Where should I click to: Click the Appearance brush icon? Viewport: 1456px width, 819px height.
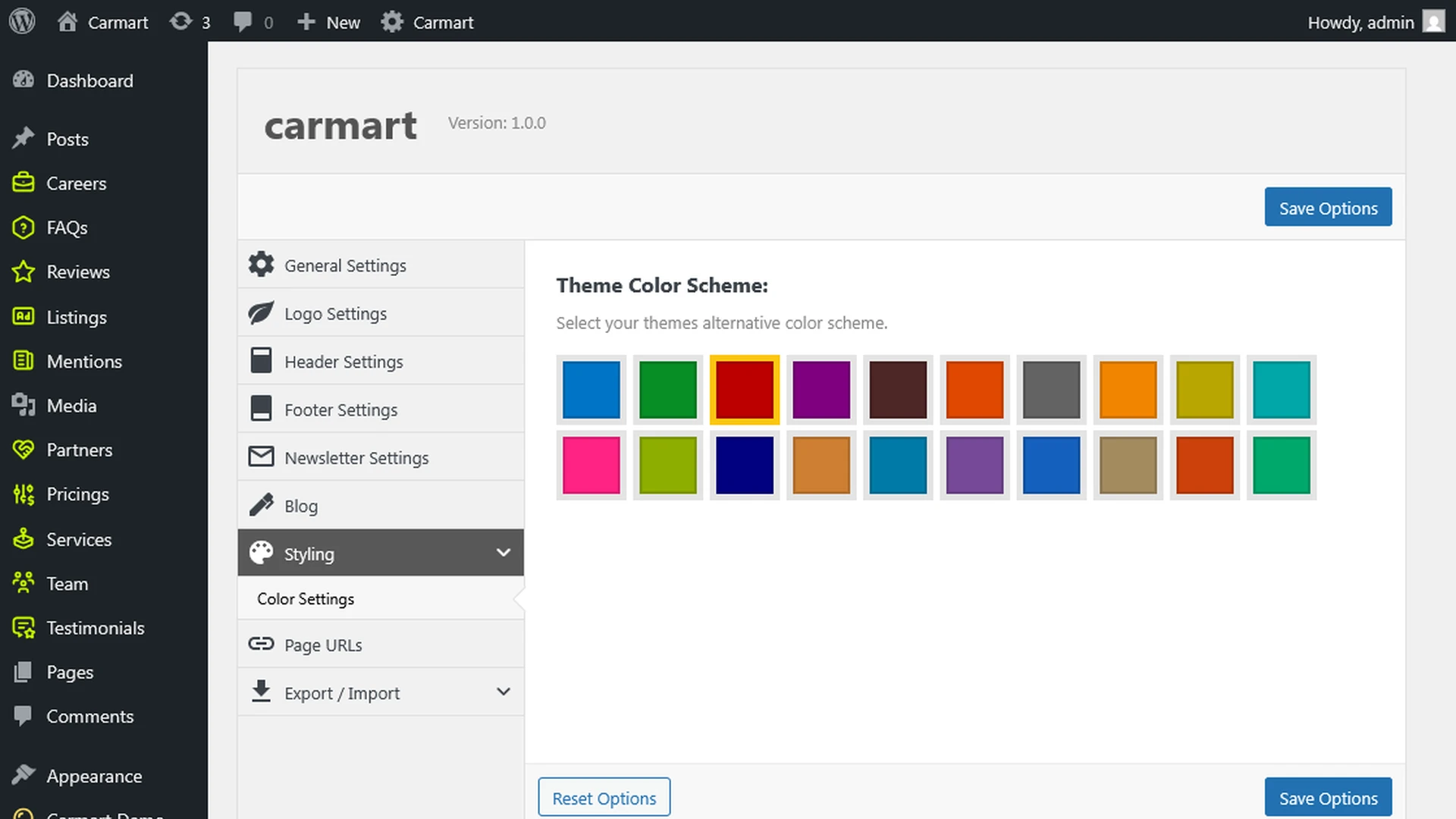tap(24, 775)
